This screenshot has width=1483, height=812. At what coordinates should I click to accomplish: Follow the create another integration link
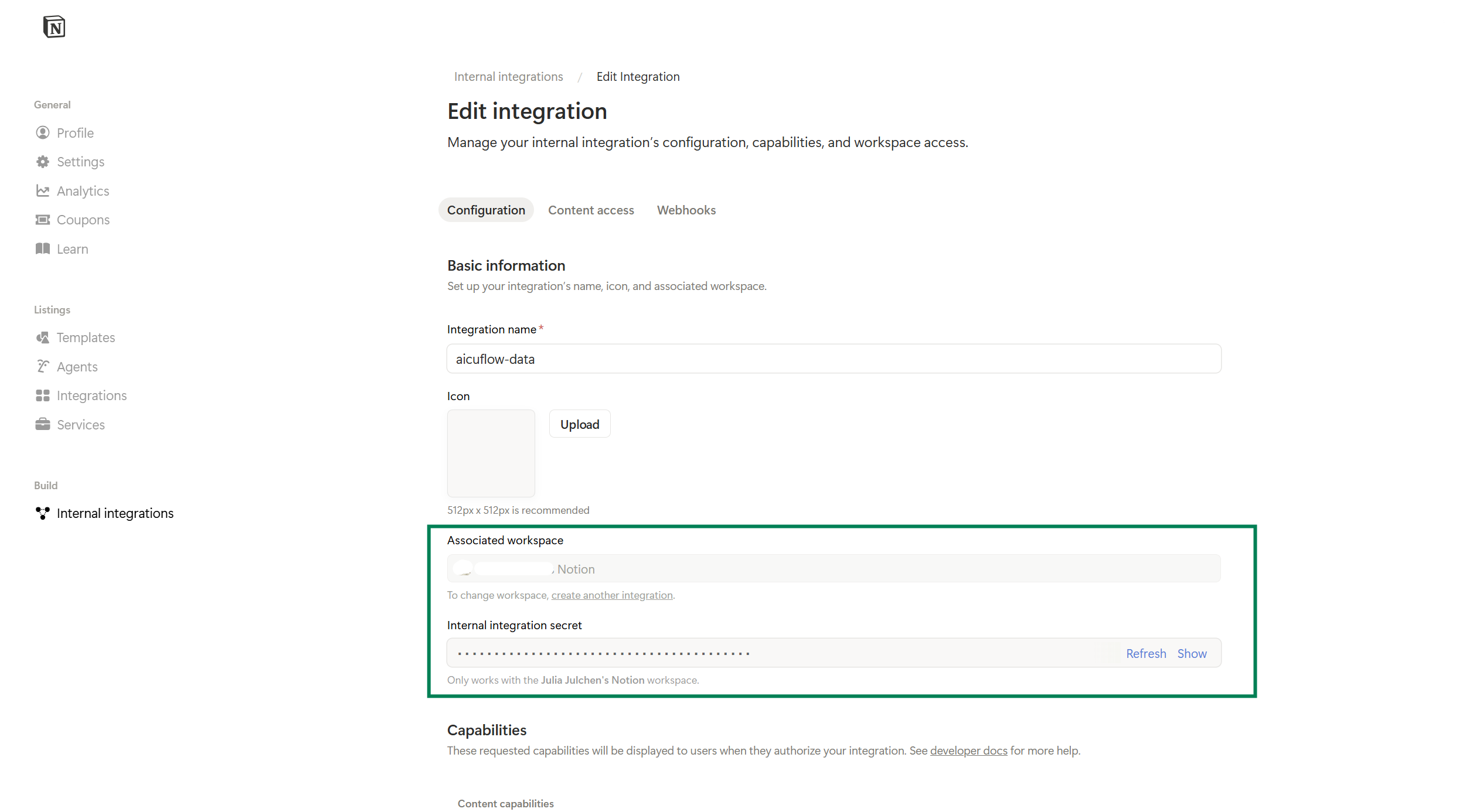point(611,595)
